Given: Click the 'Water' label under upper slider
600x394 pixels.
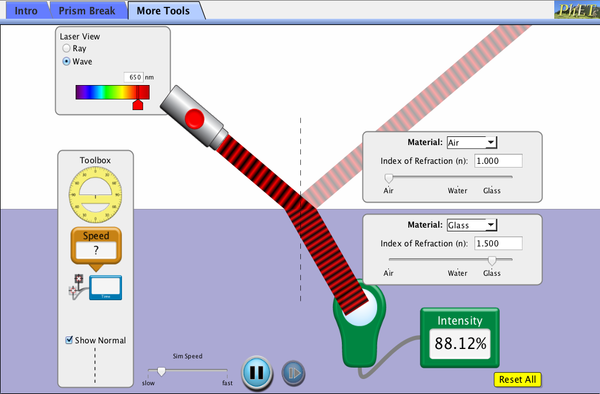Looking at the screenshot, I should [x=457, y=190].
